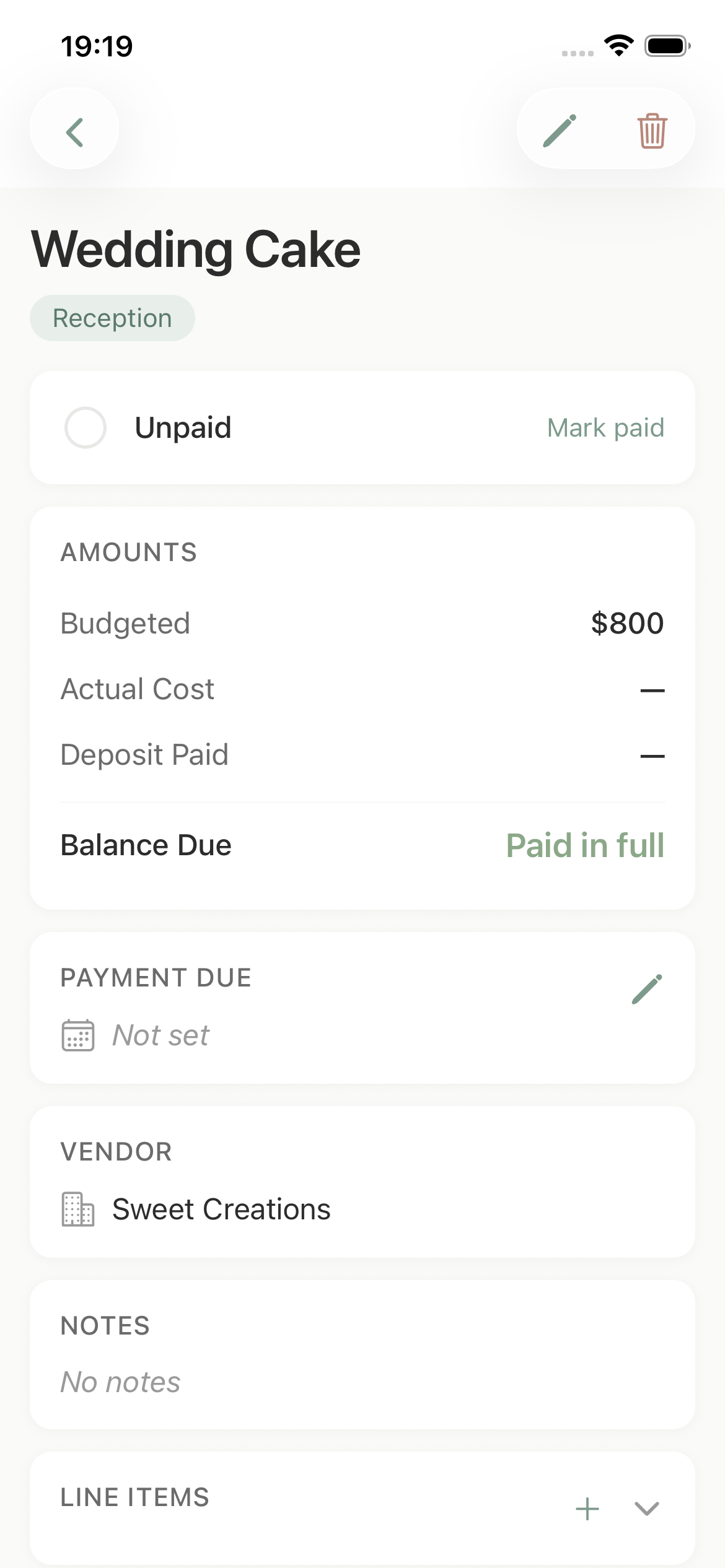Tap the No notes field
This screenshot has width=725, height=1568.
(120, 1382)
